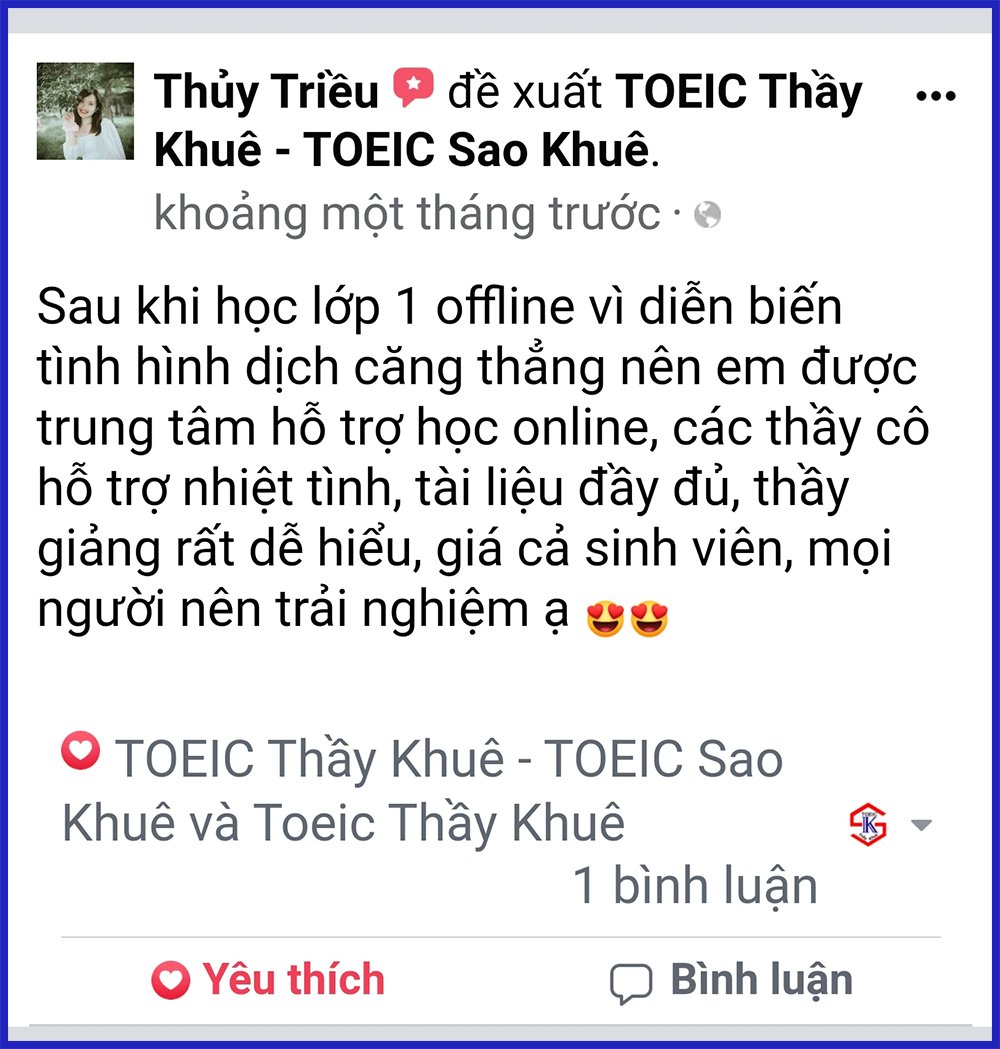The height and width of the screenshot is (1049, 1000).
Task: Toggle the Yêu thích reaction button
Action: tap(268, 980)
